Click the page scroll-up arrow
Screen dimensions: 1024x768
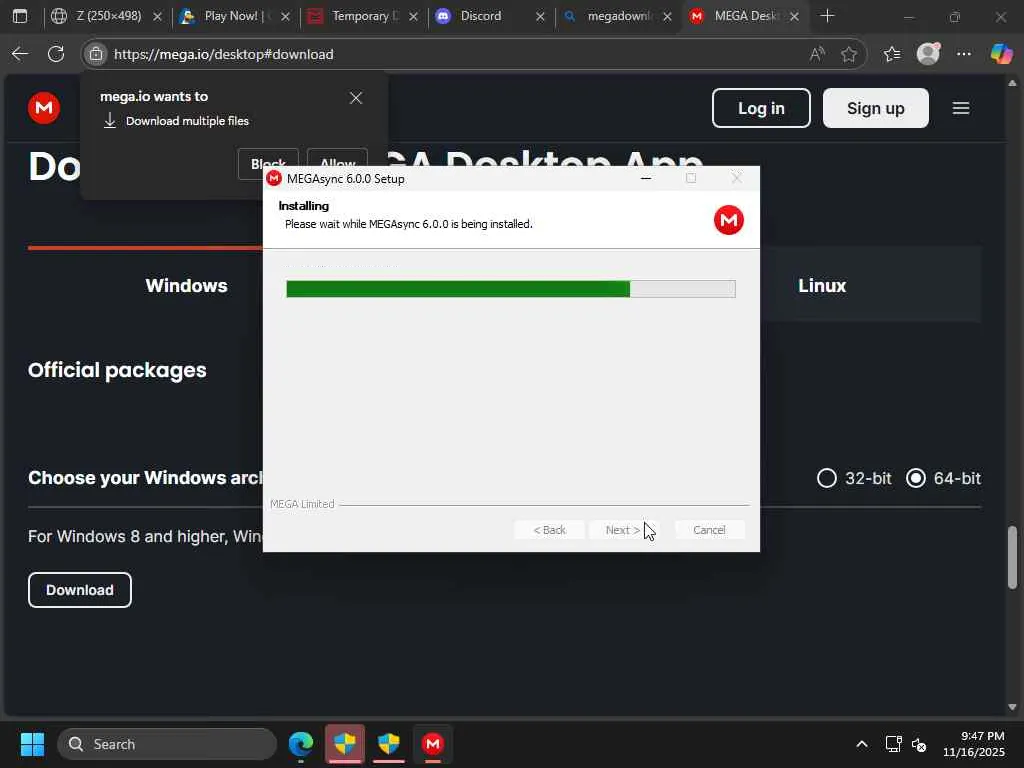pos(1012,83)
